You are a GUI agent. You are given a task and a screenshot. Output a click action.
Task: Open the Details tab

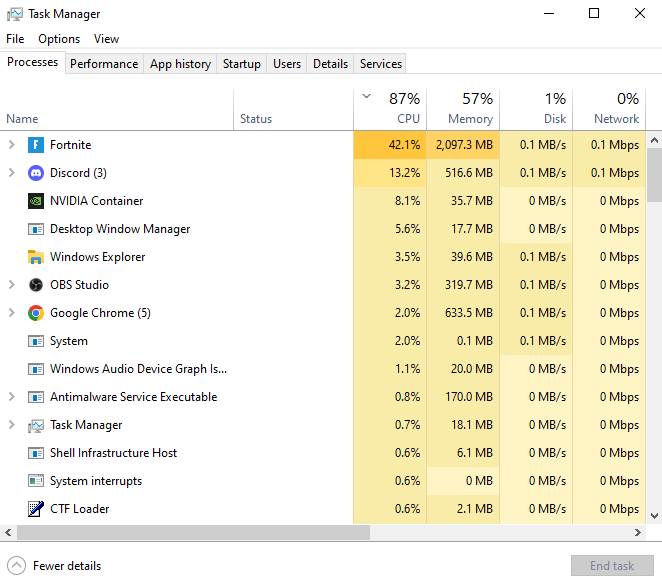(330, 64)
